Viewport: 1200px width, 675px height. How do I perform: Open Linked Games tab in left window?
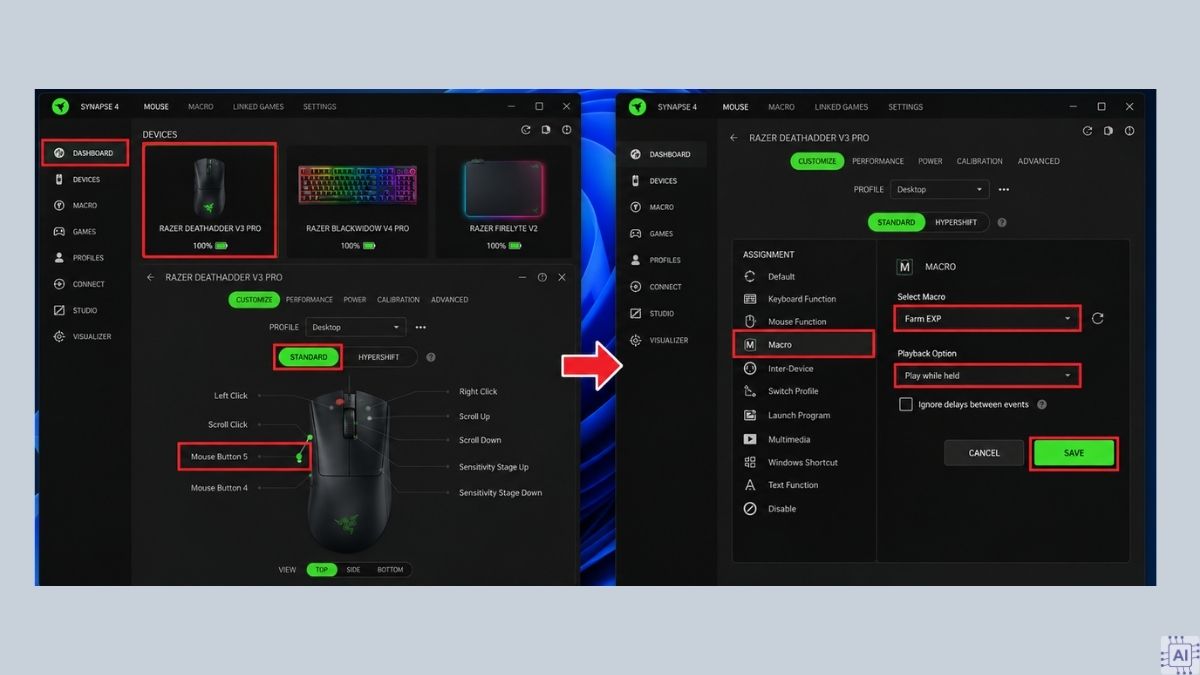(x=258, y=107)
